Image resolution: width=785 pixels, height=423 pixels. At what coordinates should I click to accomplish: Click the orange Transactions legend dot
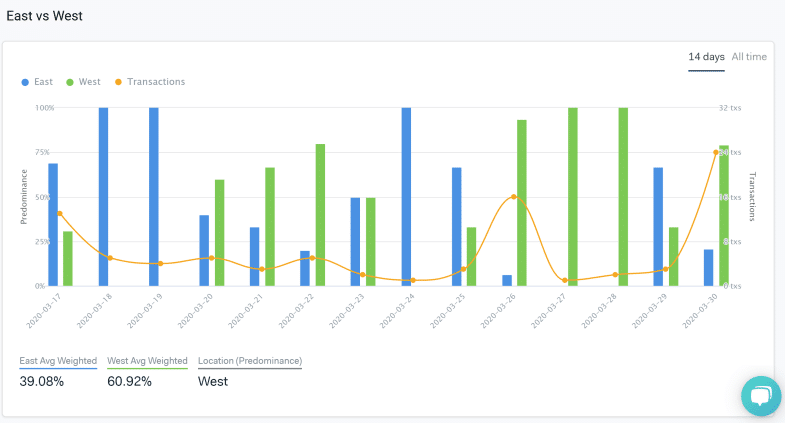119,82
